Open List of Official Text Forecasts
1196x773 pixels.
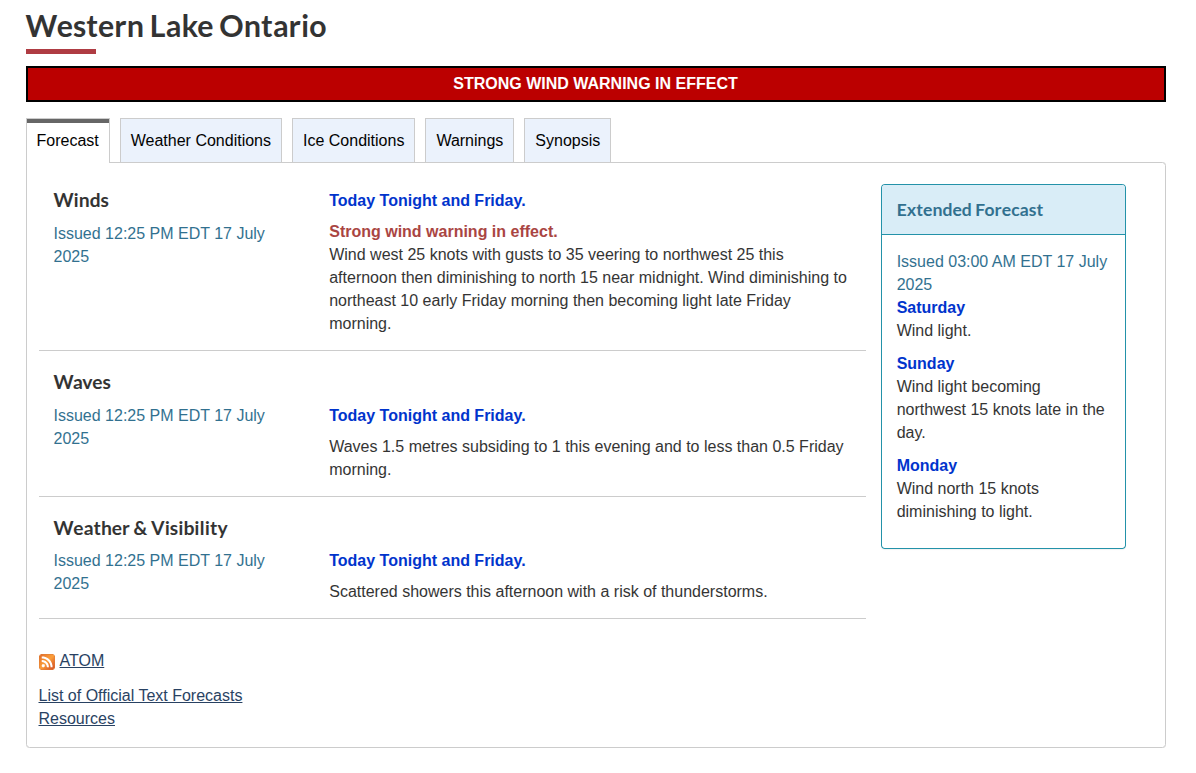[x=140, y=695]
